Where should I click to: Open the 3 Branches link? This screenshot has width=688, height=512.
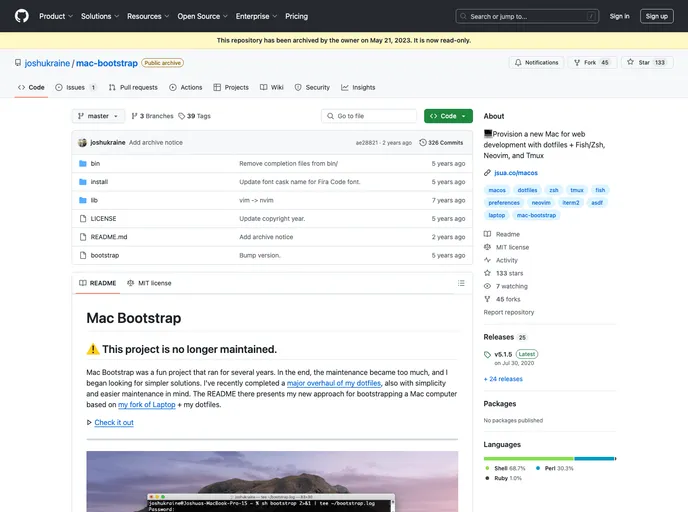(x=152, y=116)
